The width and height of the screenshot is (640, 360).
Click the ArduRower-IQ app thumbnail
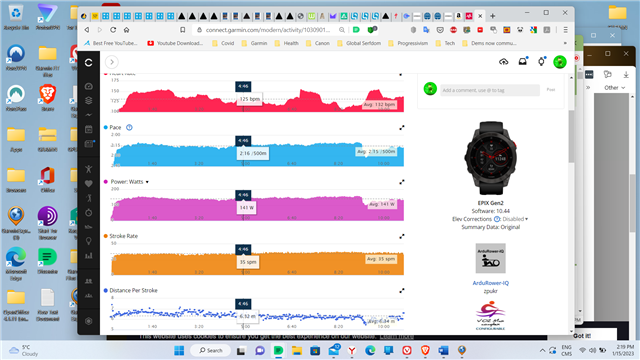pos(491,258)
